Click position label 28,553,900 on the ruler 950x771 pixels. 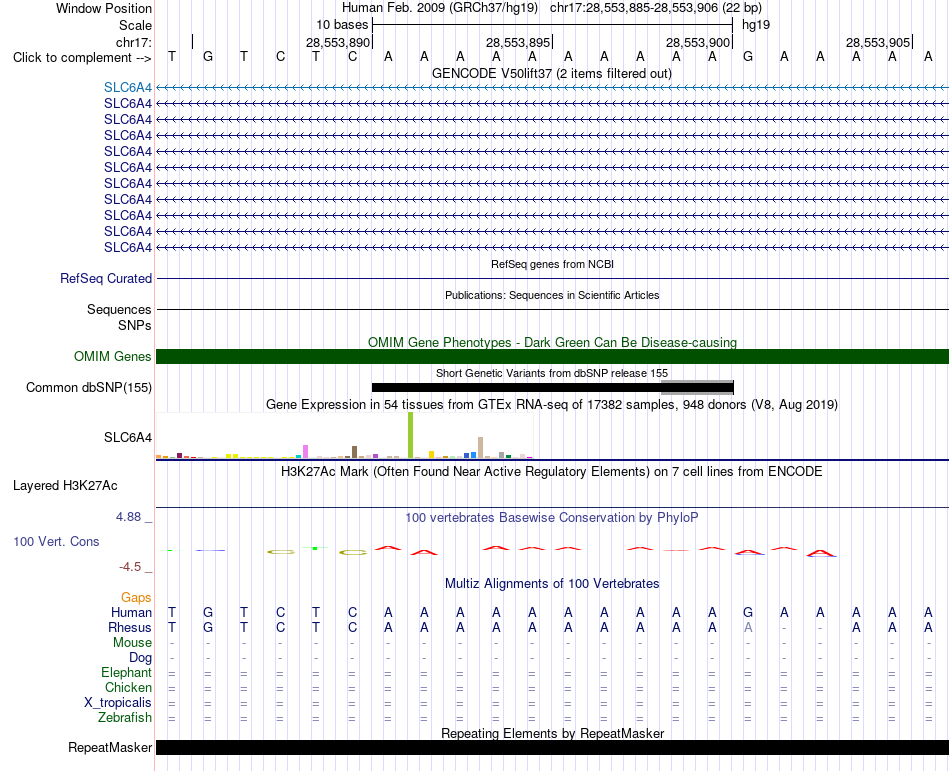click(697, 42)
